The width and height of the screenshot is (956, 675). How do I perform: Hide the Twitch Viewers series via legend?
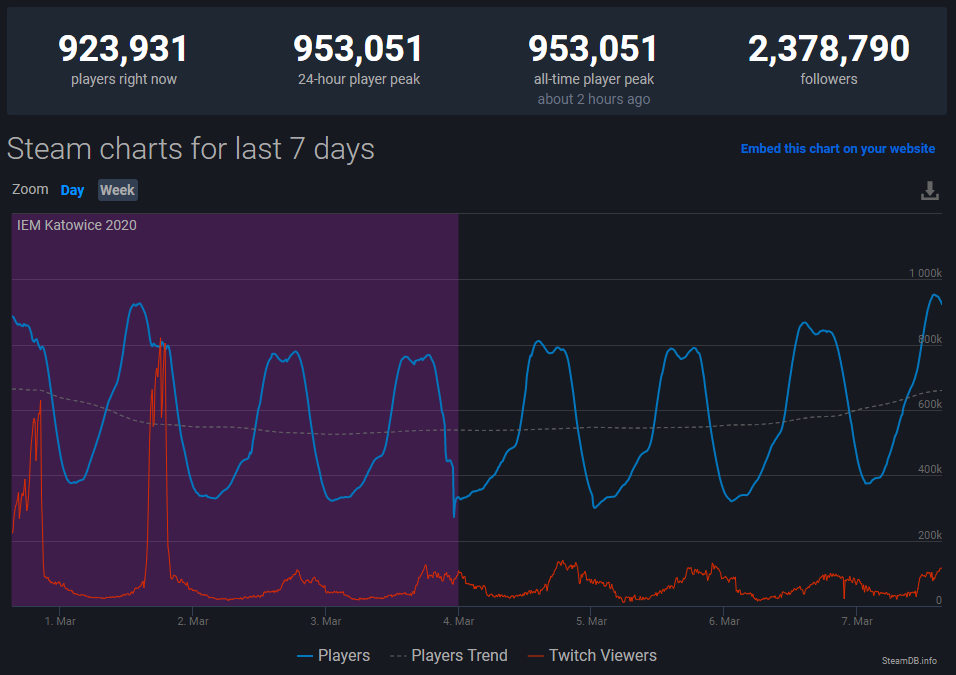point(592,655)
